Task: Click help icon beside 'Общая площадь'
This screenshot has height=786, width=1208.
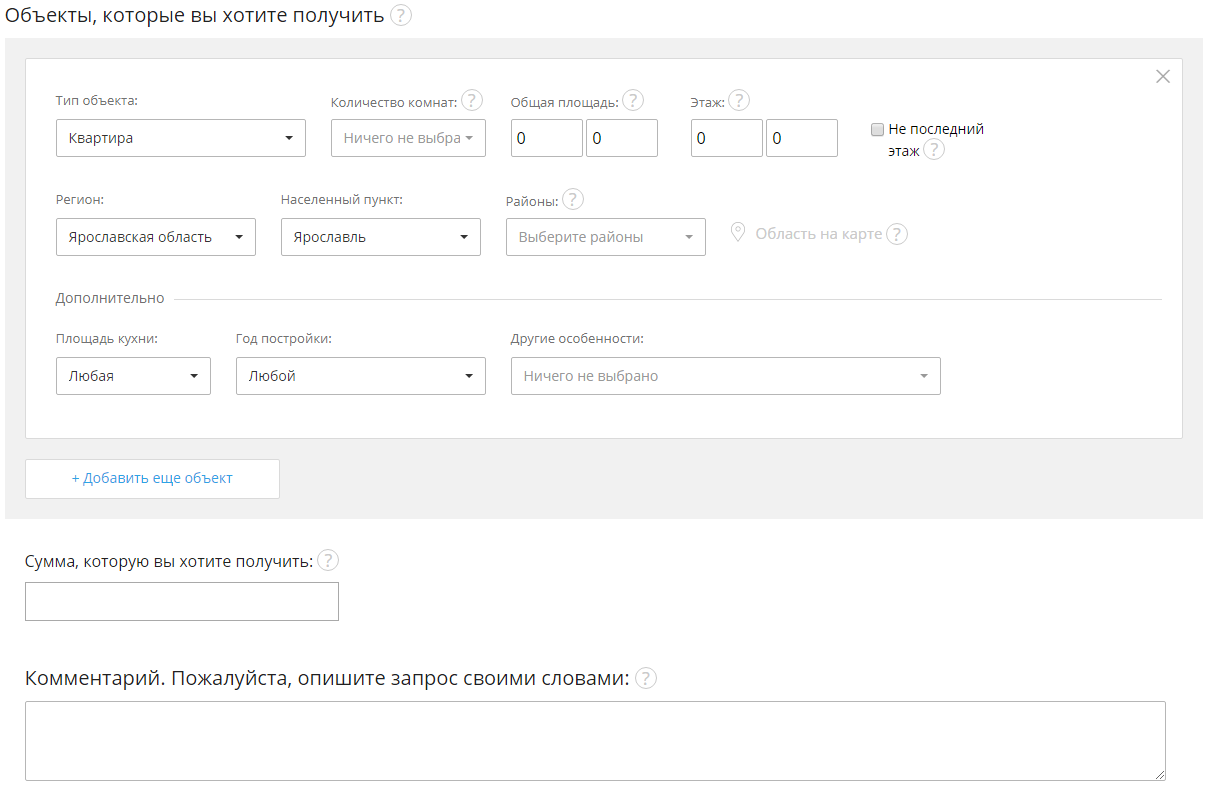Action: point(633,101)
